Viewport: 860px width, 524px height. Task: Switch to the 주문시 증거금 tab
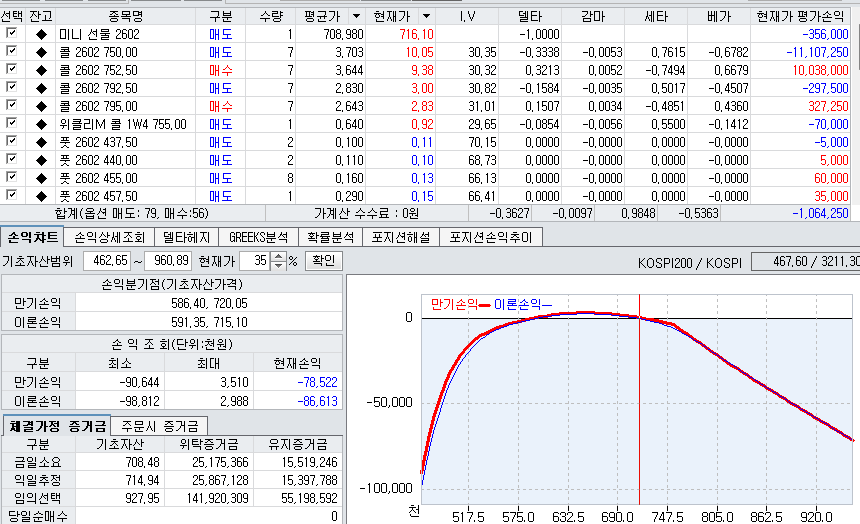click(159, 426)
